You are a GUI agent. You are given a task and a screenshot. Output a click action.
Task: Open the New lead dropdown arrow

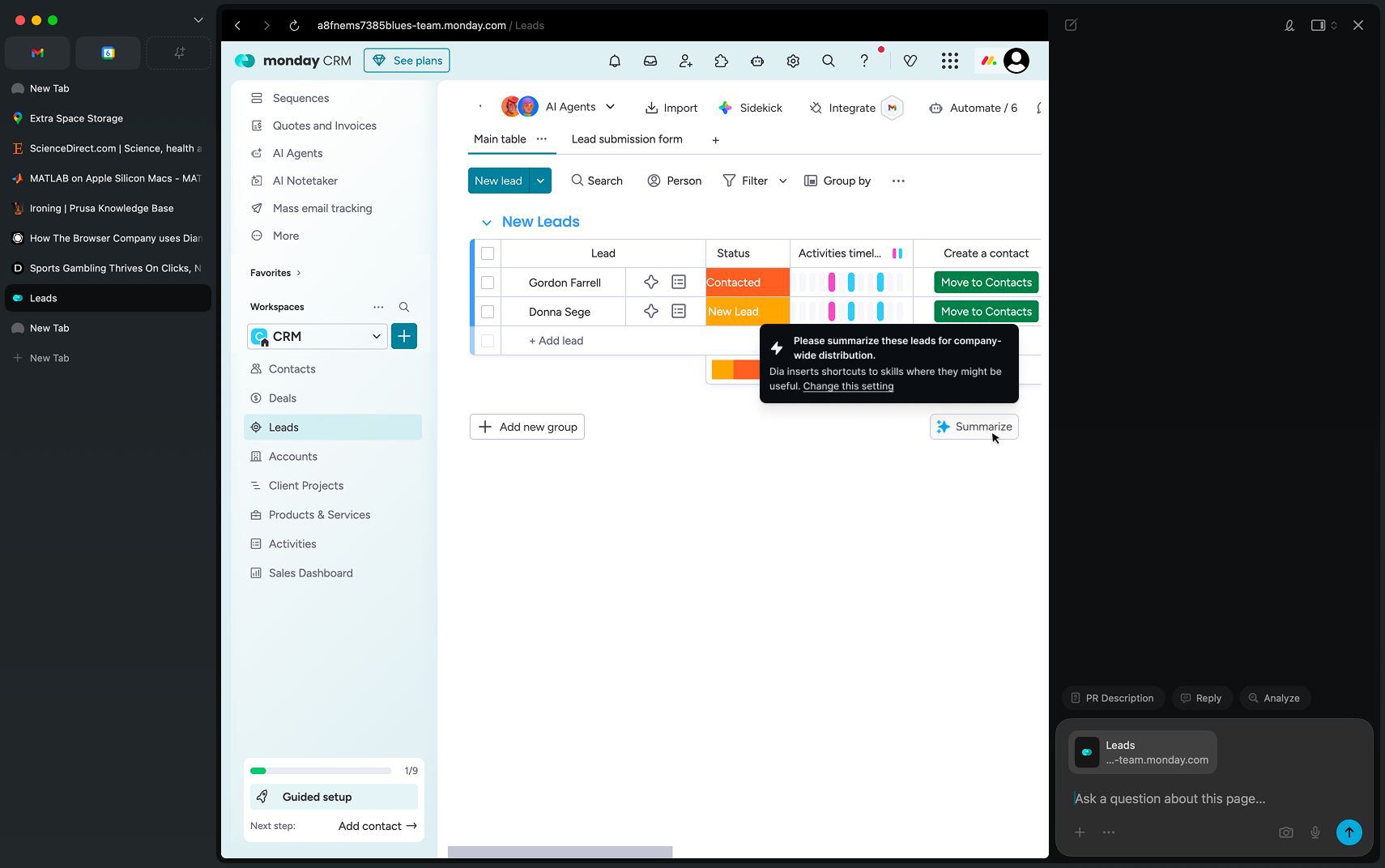(540, 181)
